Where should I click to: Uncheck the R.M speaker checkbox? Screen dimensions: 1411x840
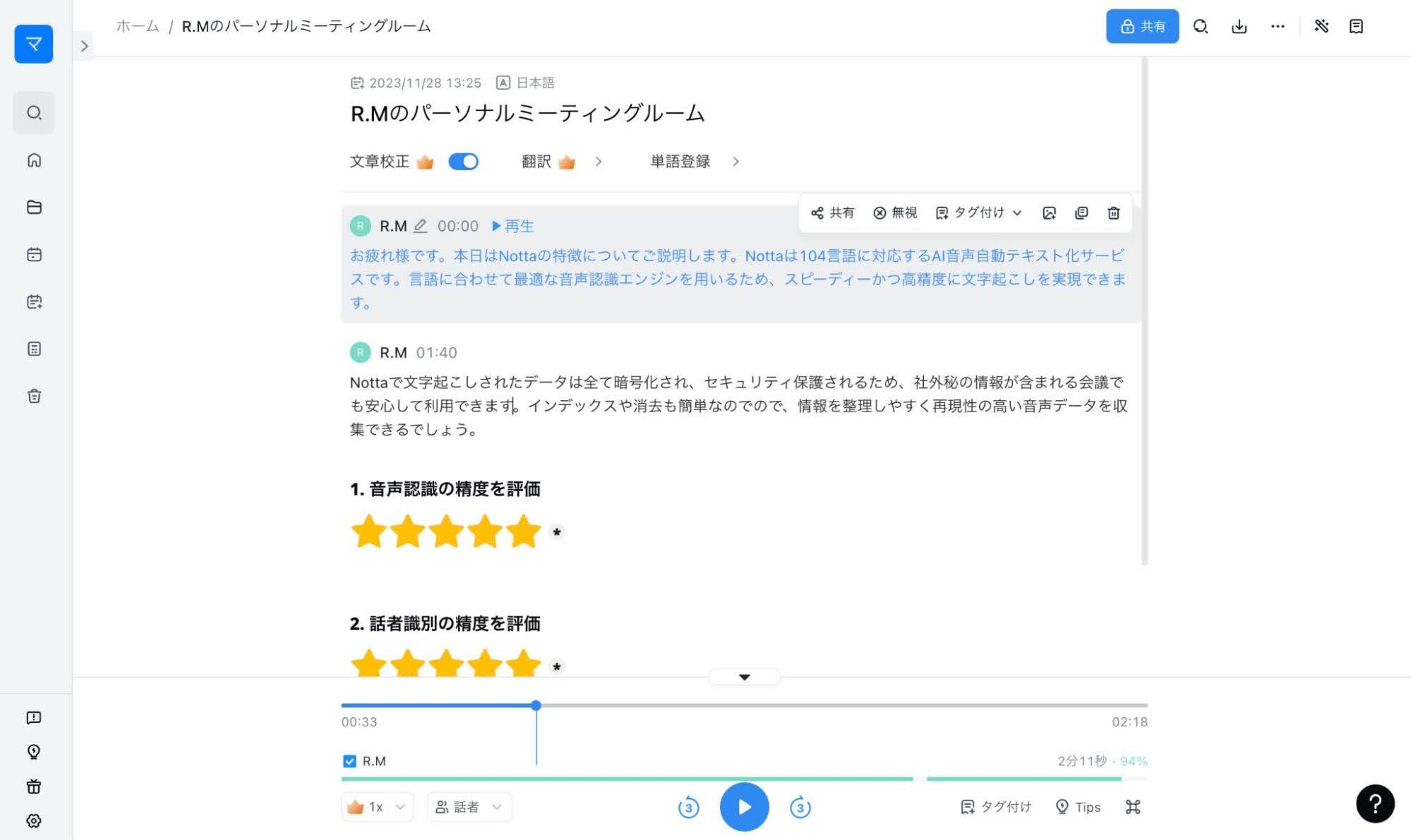tap(349, 761)
